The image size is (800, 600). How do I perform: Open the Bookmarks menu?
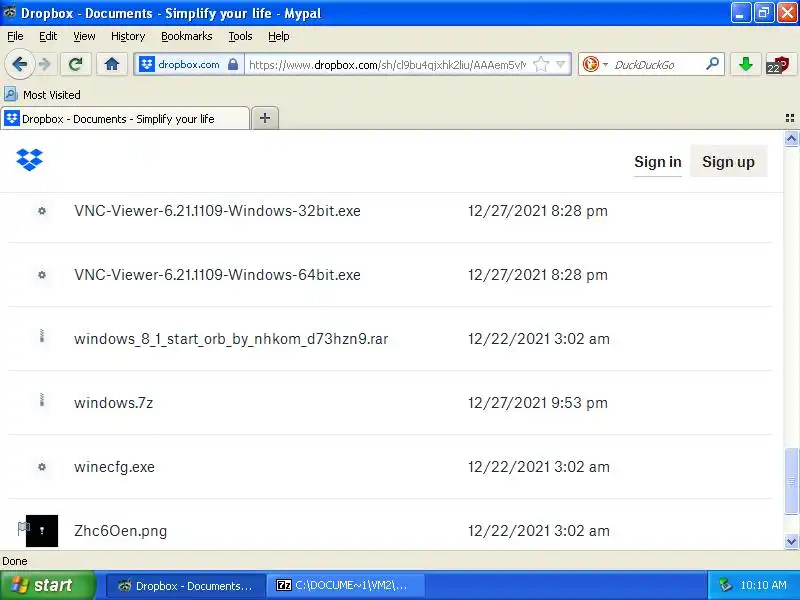[187, 36]
